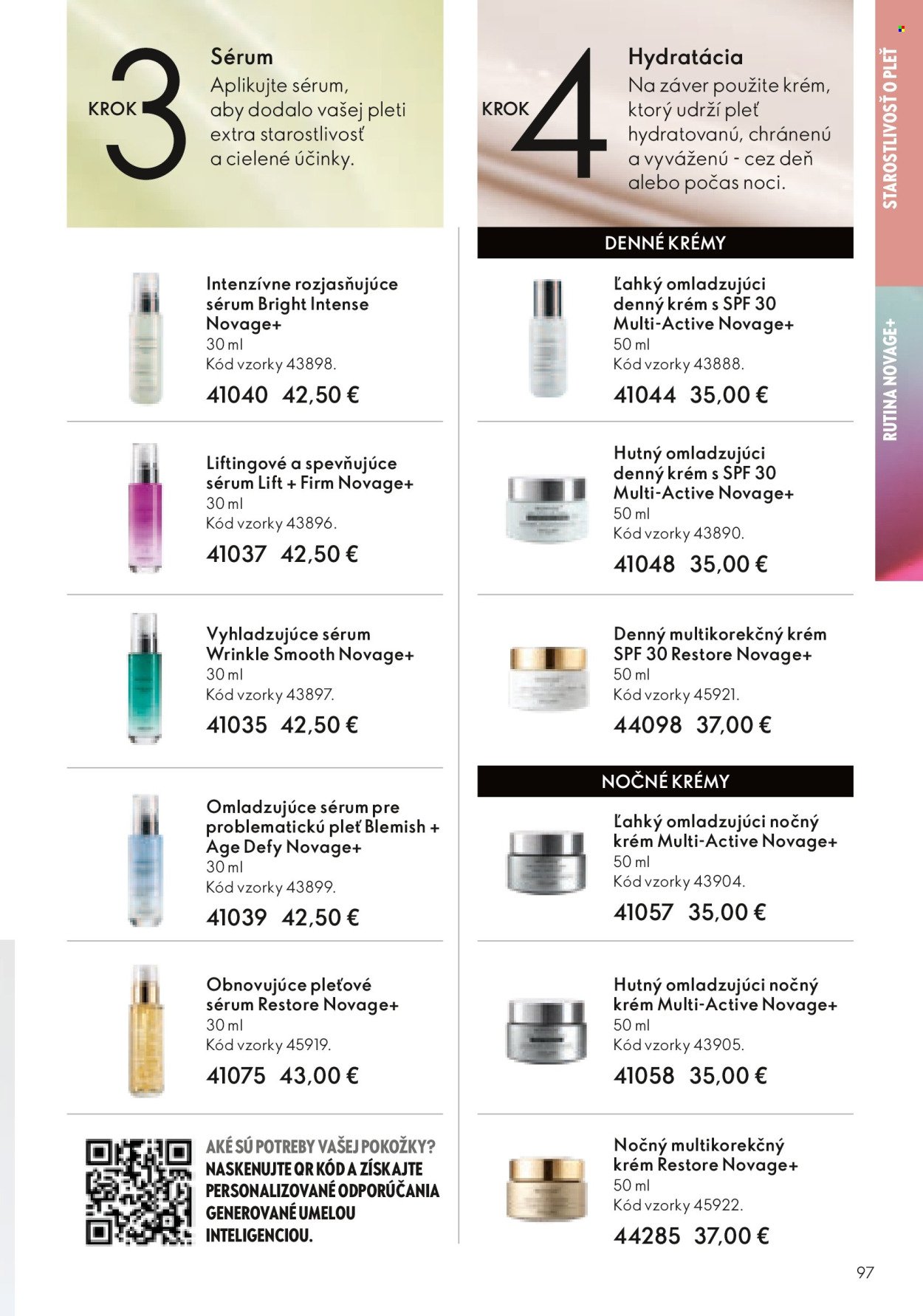The image size is (923, 1316).
Task: Select the 43,00 € Restore serum price
Action: (319, 1075)
